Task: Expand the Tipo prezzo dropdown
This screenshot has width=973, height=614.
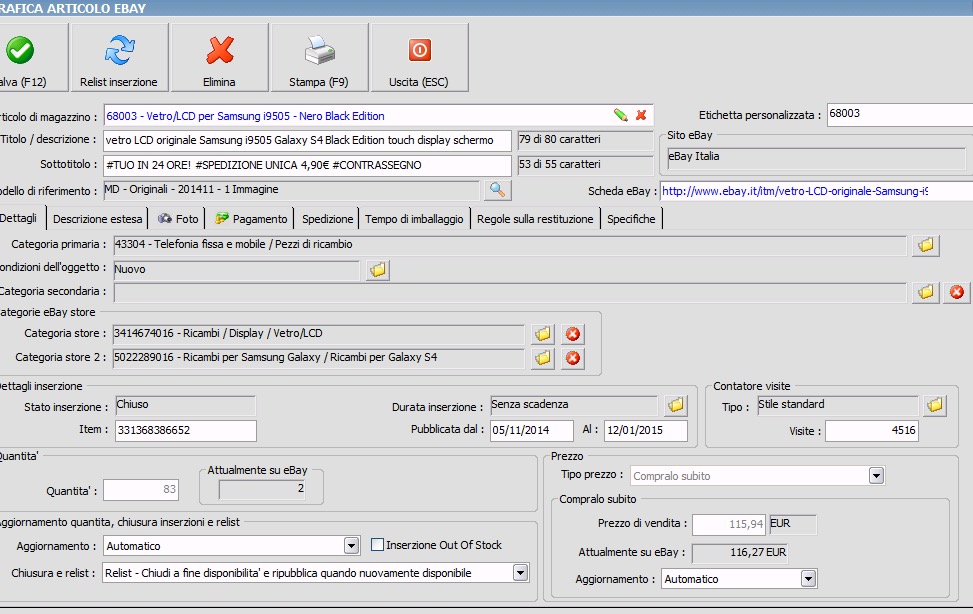Action: coord(876,476)
